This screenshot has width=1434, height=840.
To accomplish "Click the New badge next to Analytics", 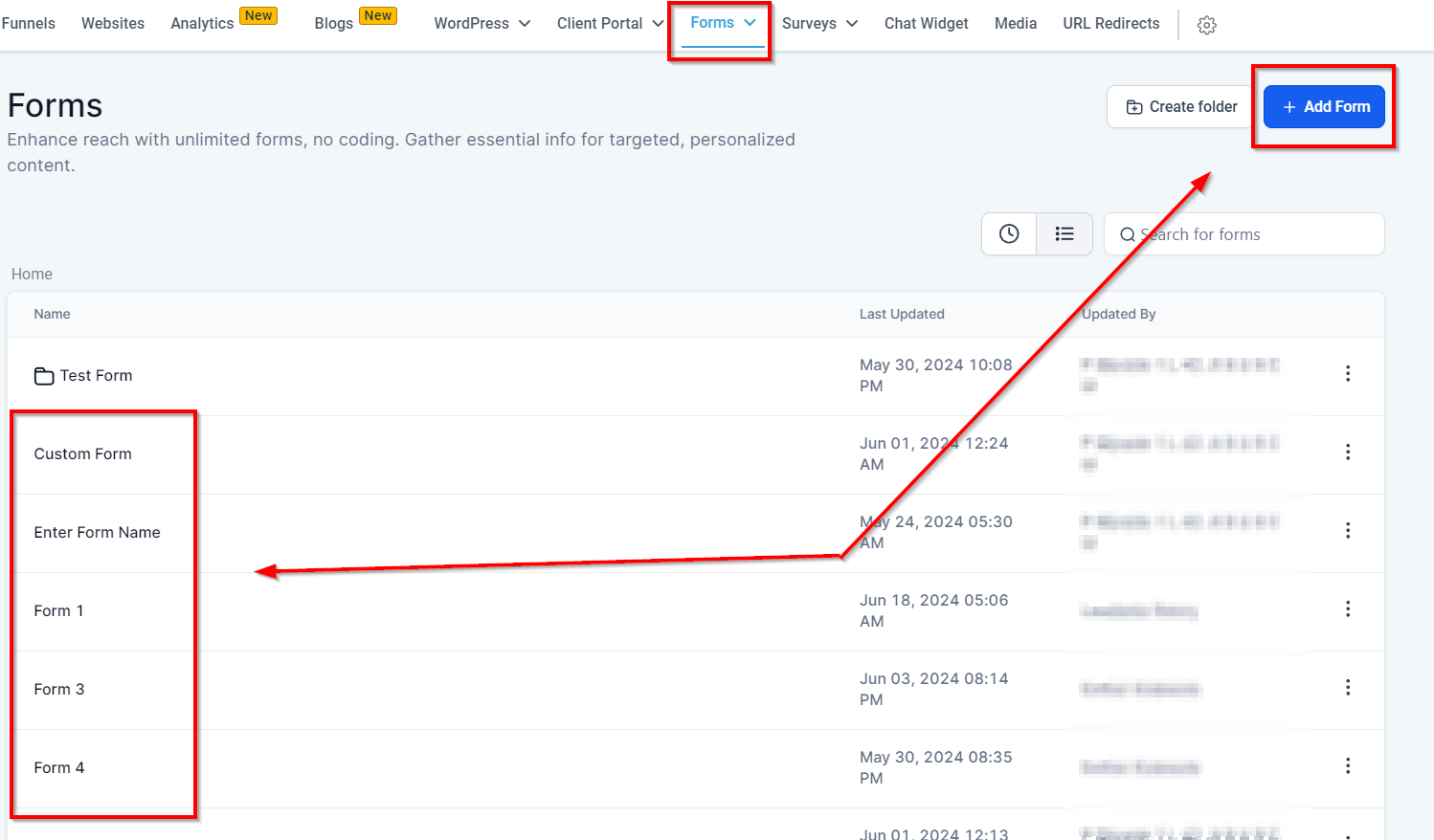I will tap(258, 15).
